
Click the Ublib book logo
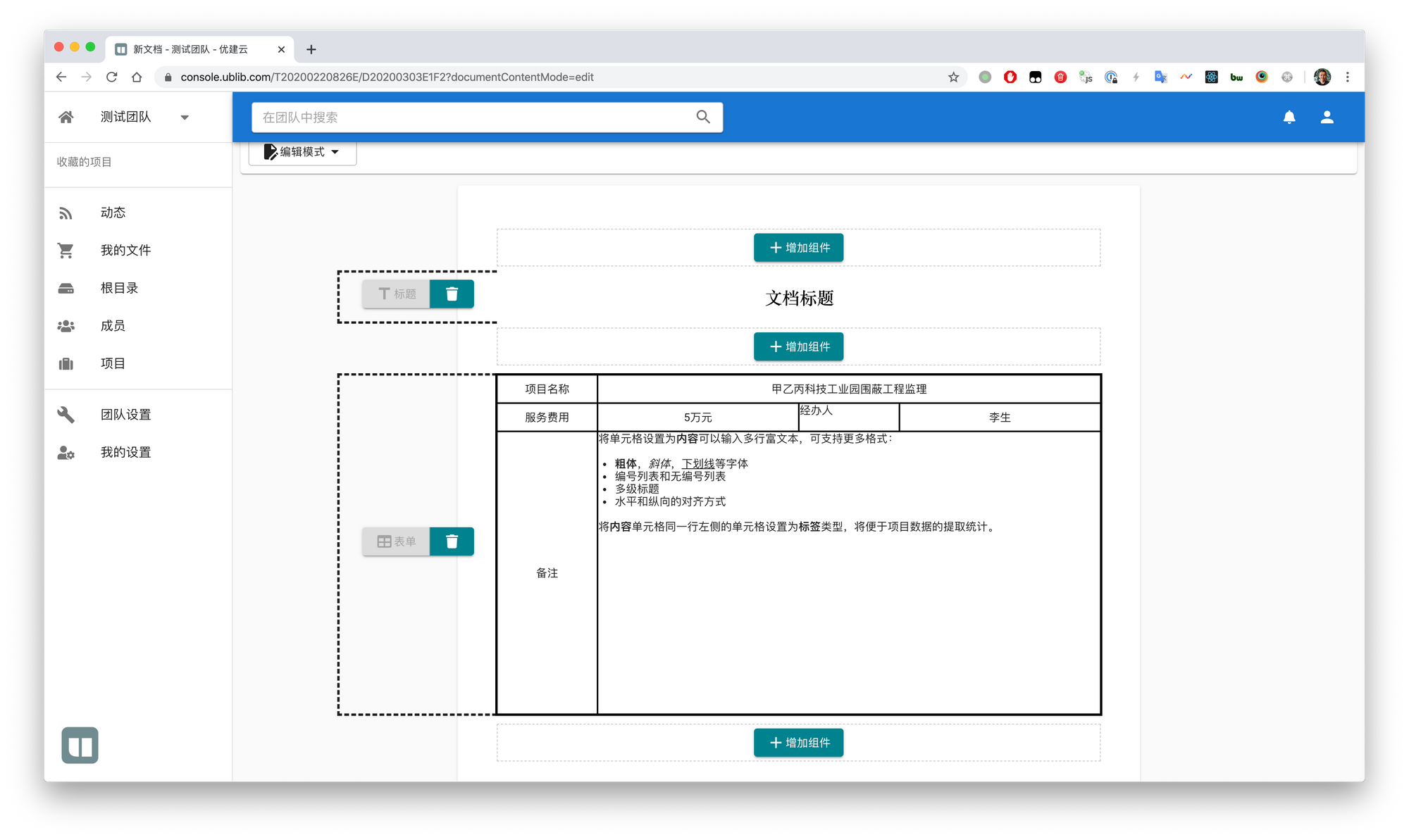click(80, 745)
